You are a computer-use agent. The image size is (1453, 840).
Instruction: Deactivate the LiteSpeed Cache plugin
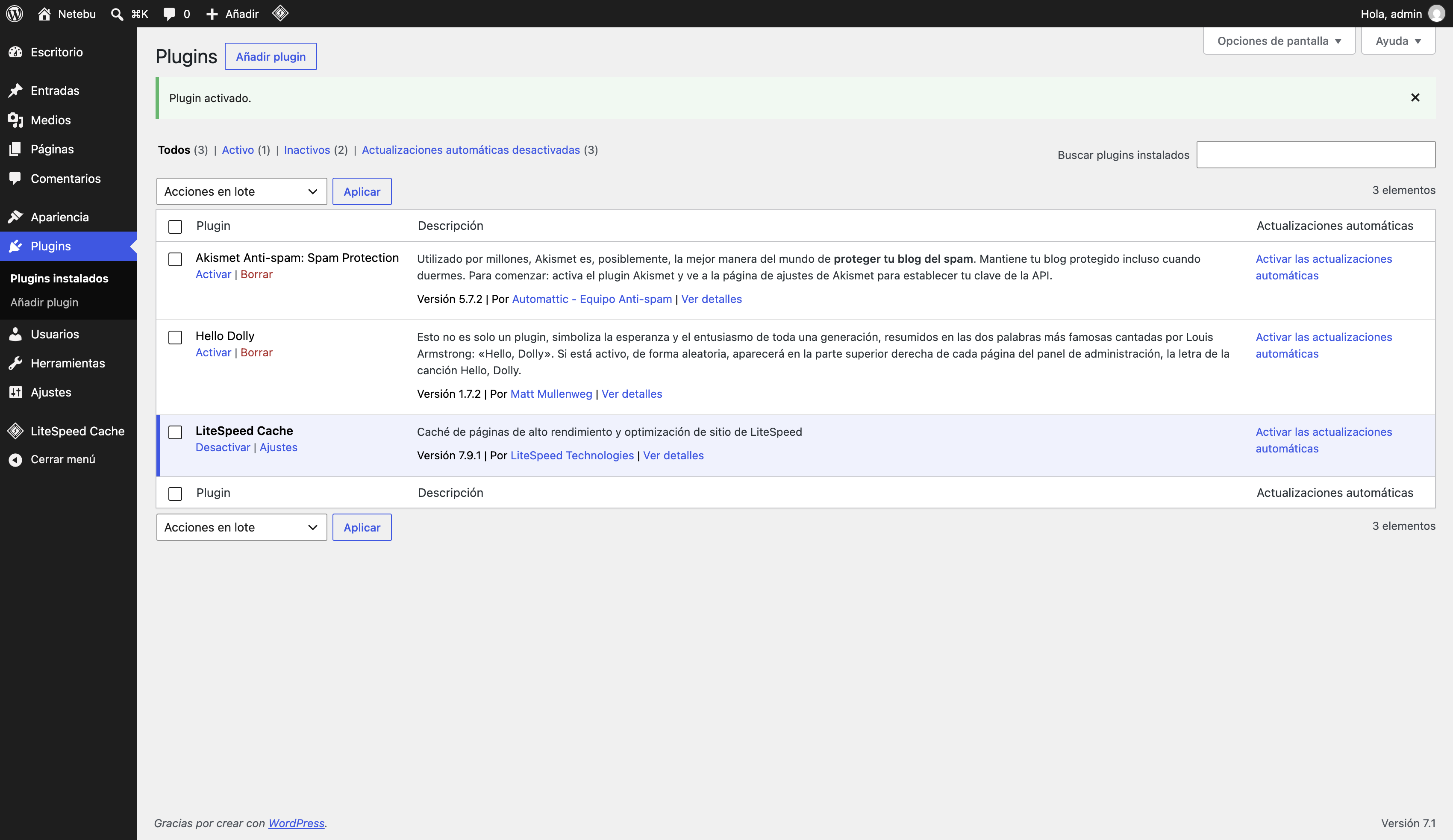223,447
